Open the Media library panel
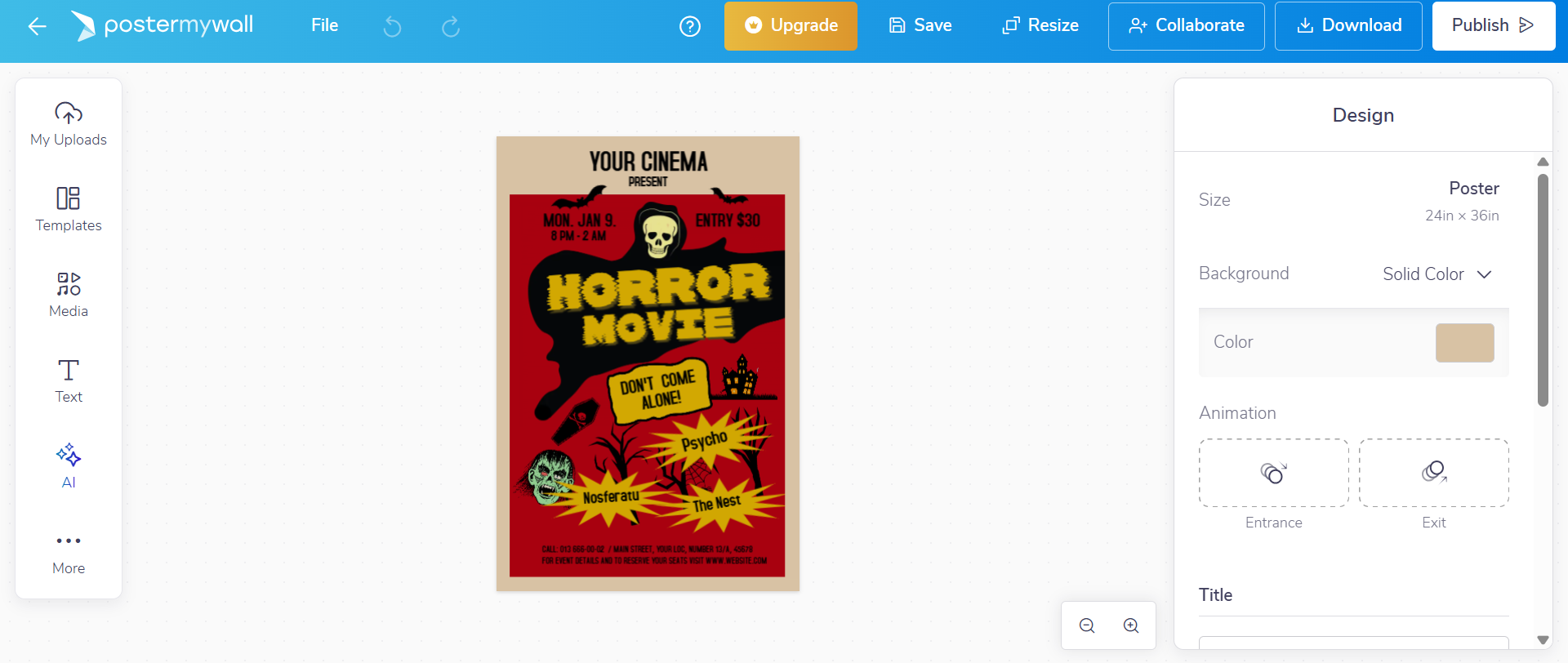 (x=69, y=296)
